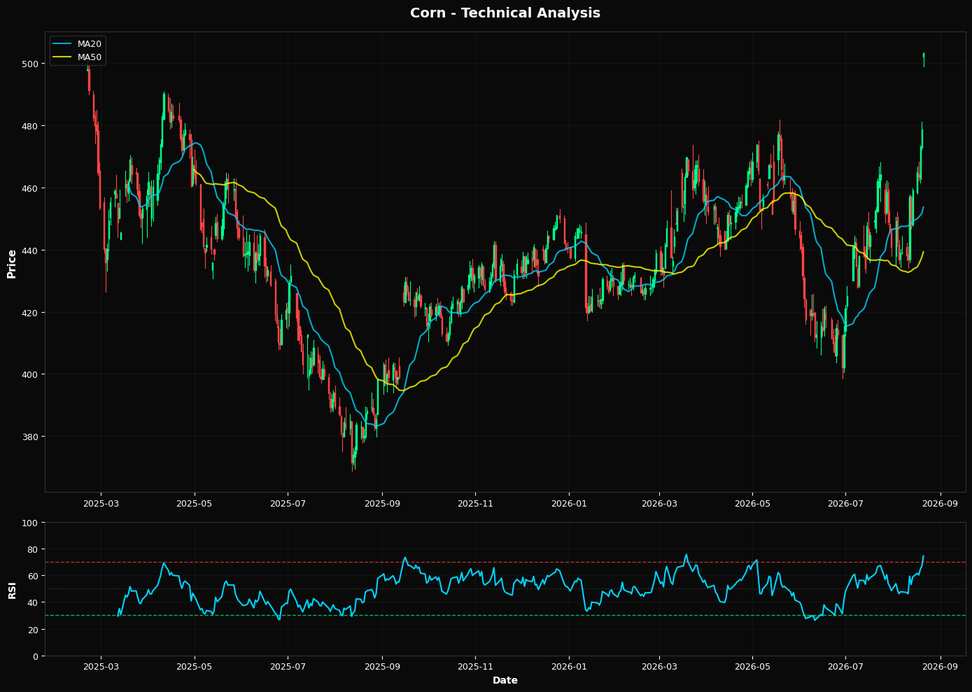972x692 pixels.
Task: Click 2026-09 date under the RSI panel
Action: [x=941, y=667]
